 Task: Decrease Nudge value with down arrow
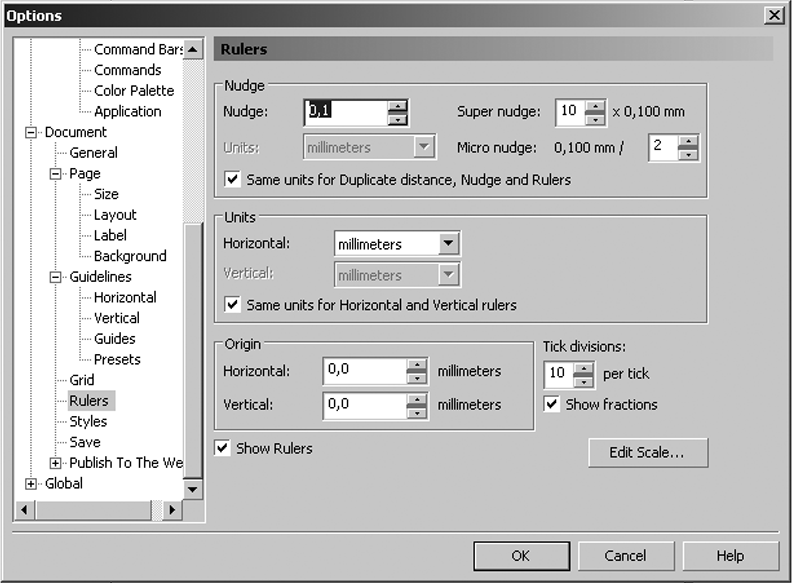coord(398,119)
